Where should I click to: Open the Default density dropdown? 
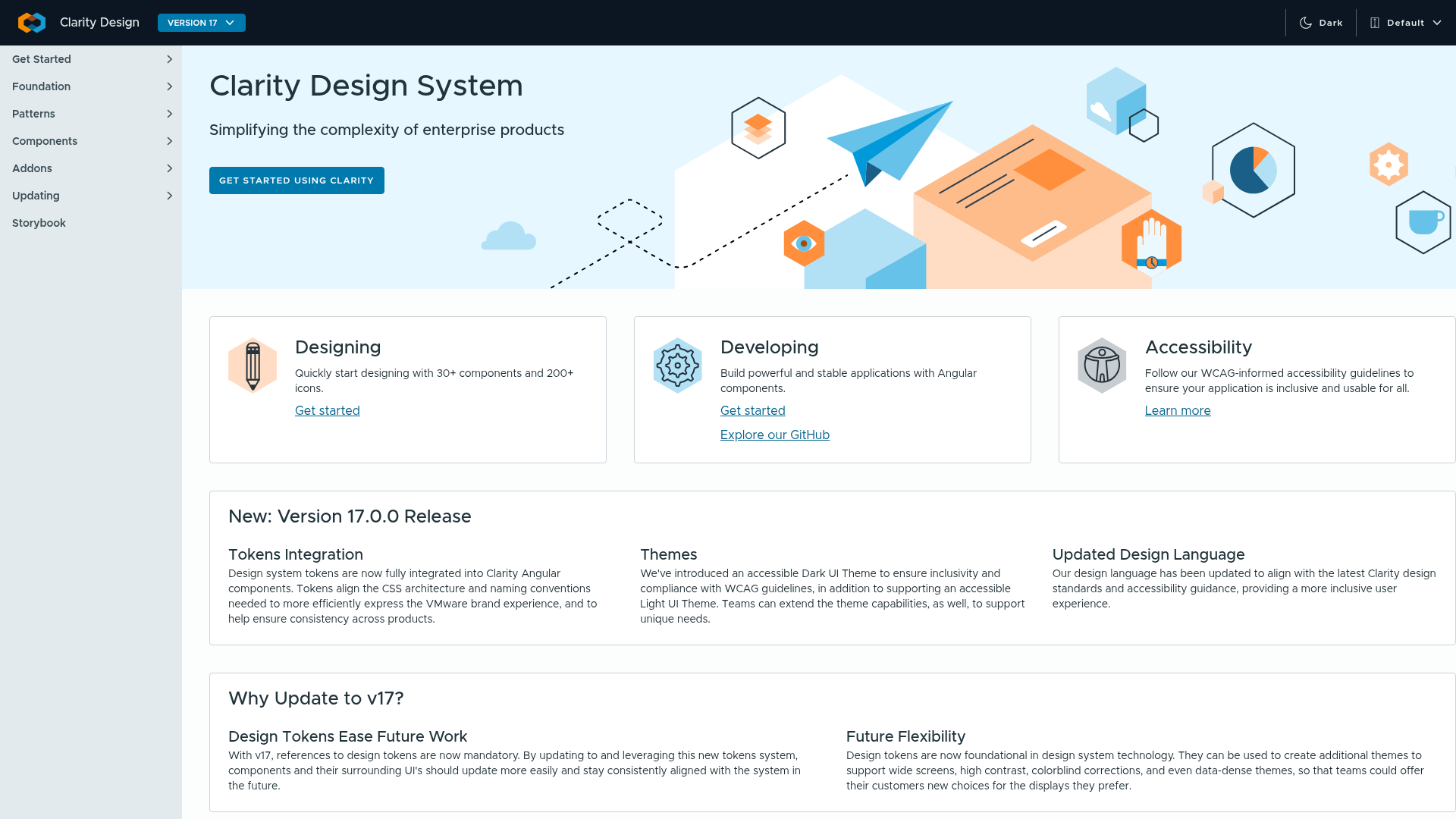(1406, 23)
